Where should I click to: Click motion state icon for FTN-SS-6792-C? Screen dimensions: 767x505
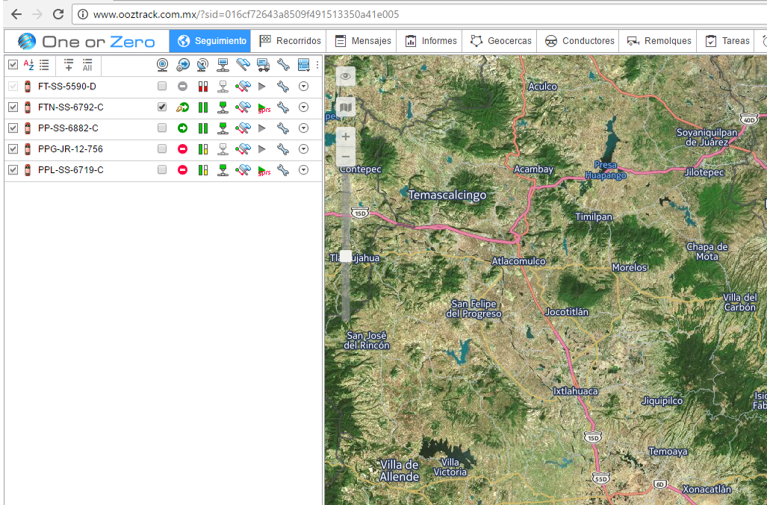pyautogui.click(x=182, y=107)
